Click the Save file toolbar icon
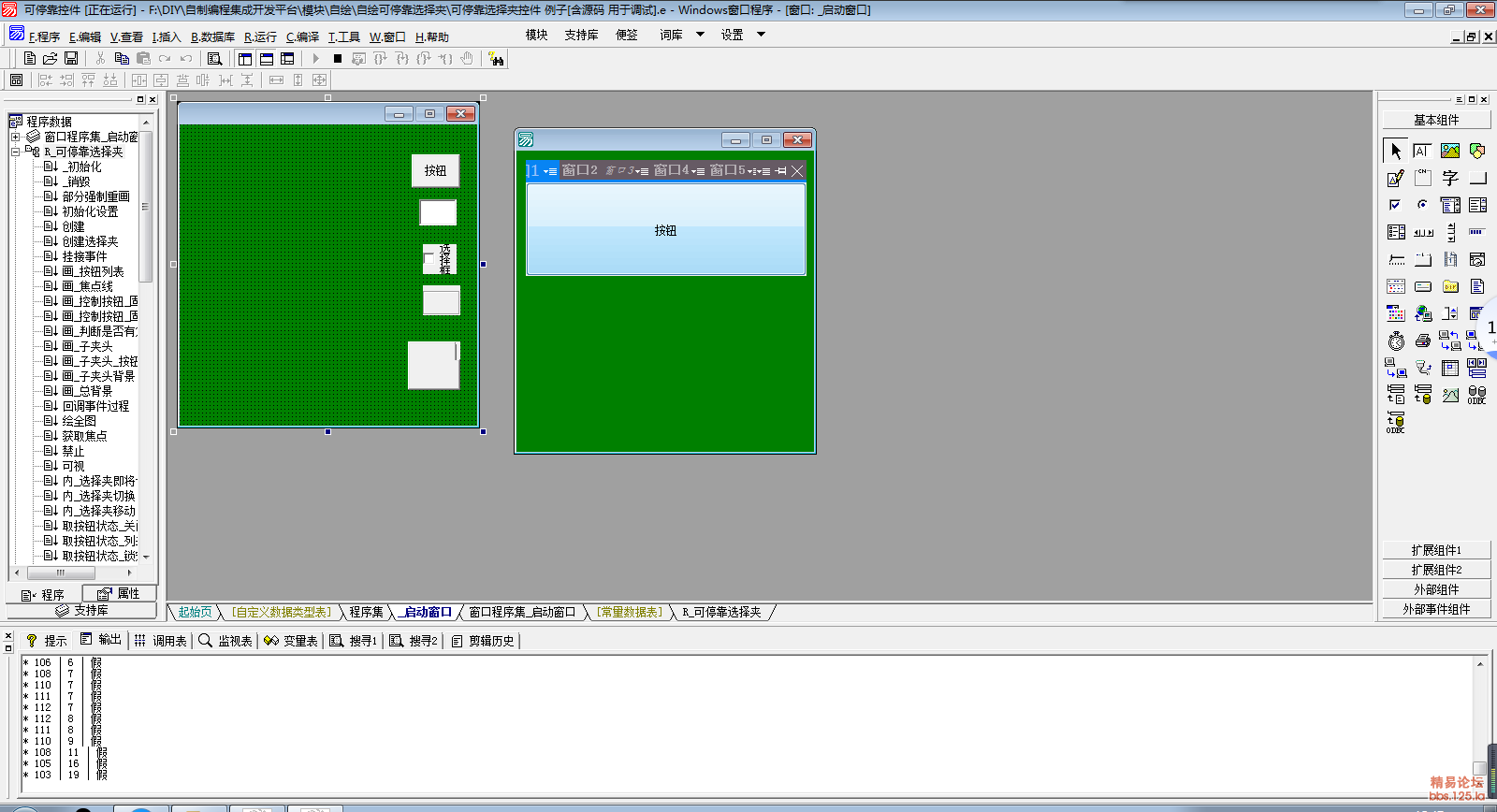 click(x=71, y=58)
